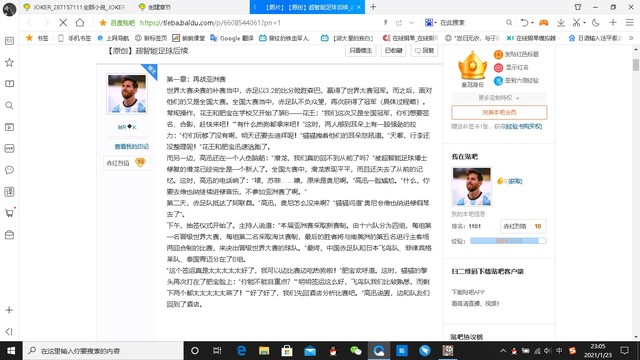The image size is (640, 360).
Task: Open a new browser tab
Action: coord(373,7)
